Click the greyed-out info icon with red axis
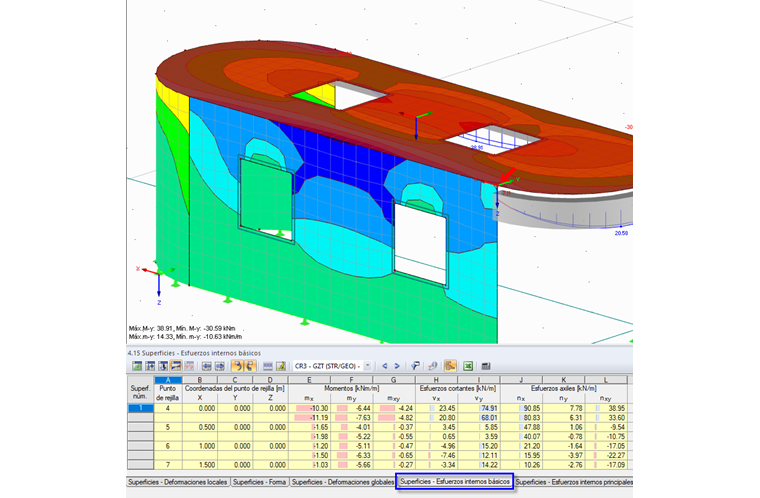This screenshot has height=498, width=760. click(432, 366)
